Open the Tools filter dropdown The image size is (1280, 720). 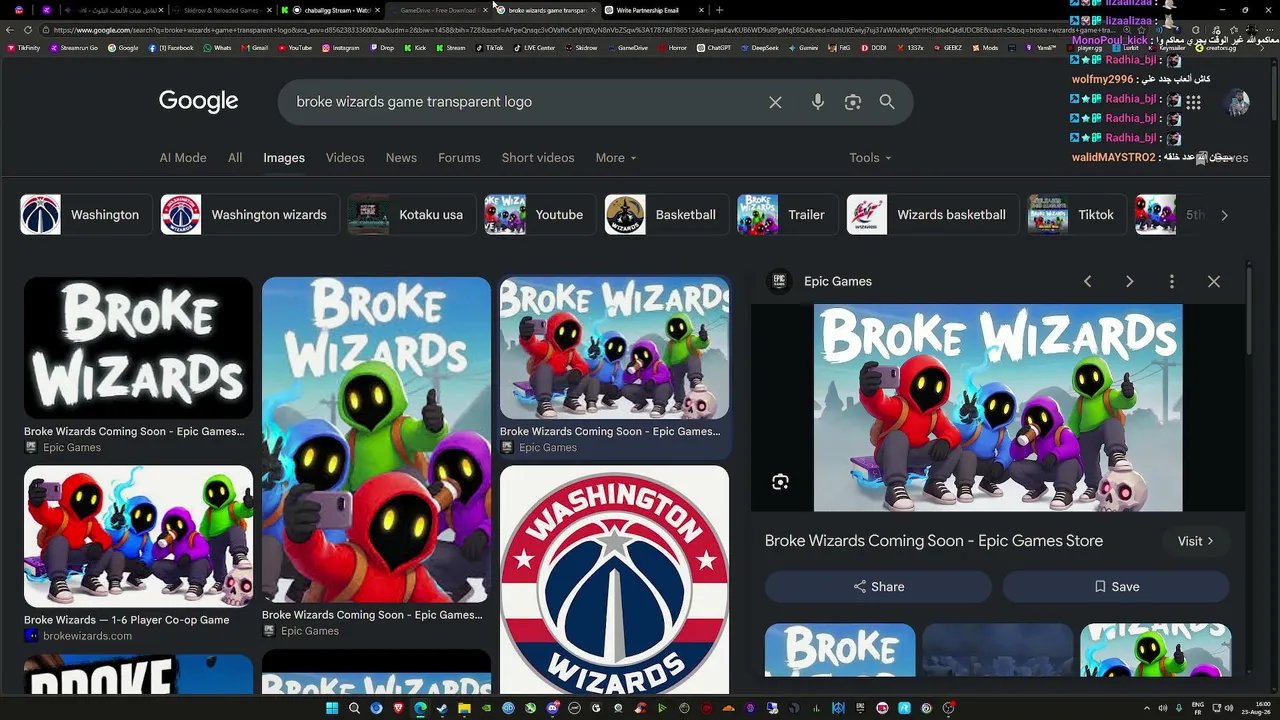click(x=870, y=158)
